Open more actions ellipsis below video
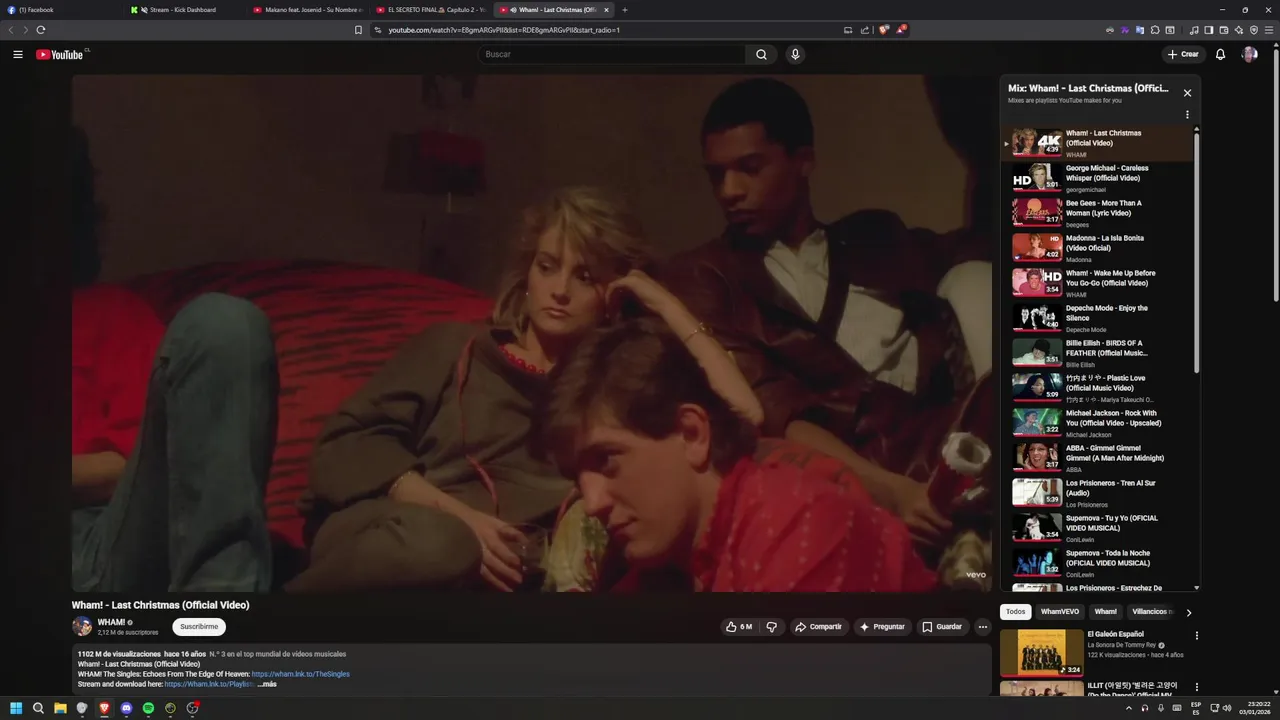Viewport: 1280px width, 720px height. 983,627
